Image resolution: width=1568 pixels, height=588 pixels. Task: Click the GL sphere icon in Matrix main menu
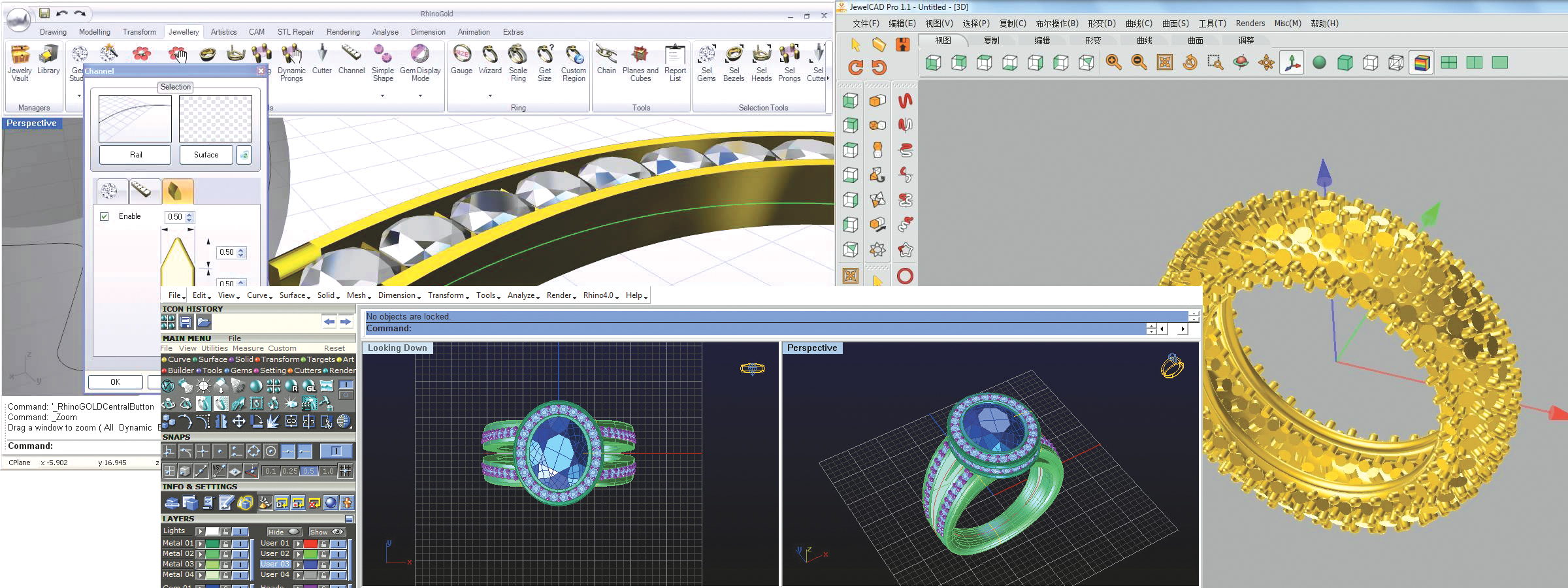coord(309,386)
